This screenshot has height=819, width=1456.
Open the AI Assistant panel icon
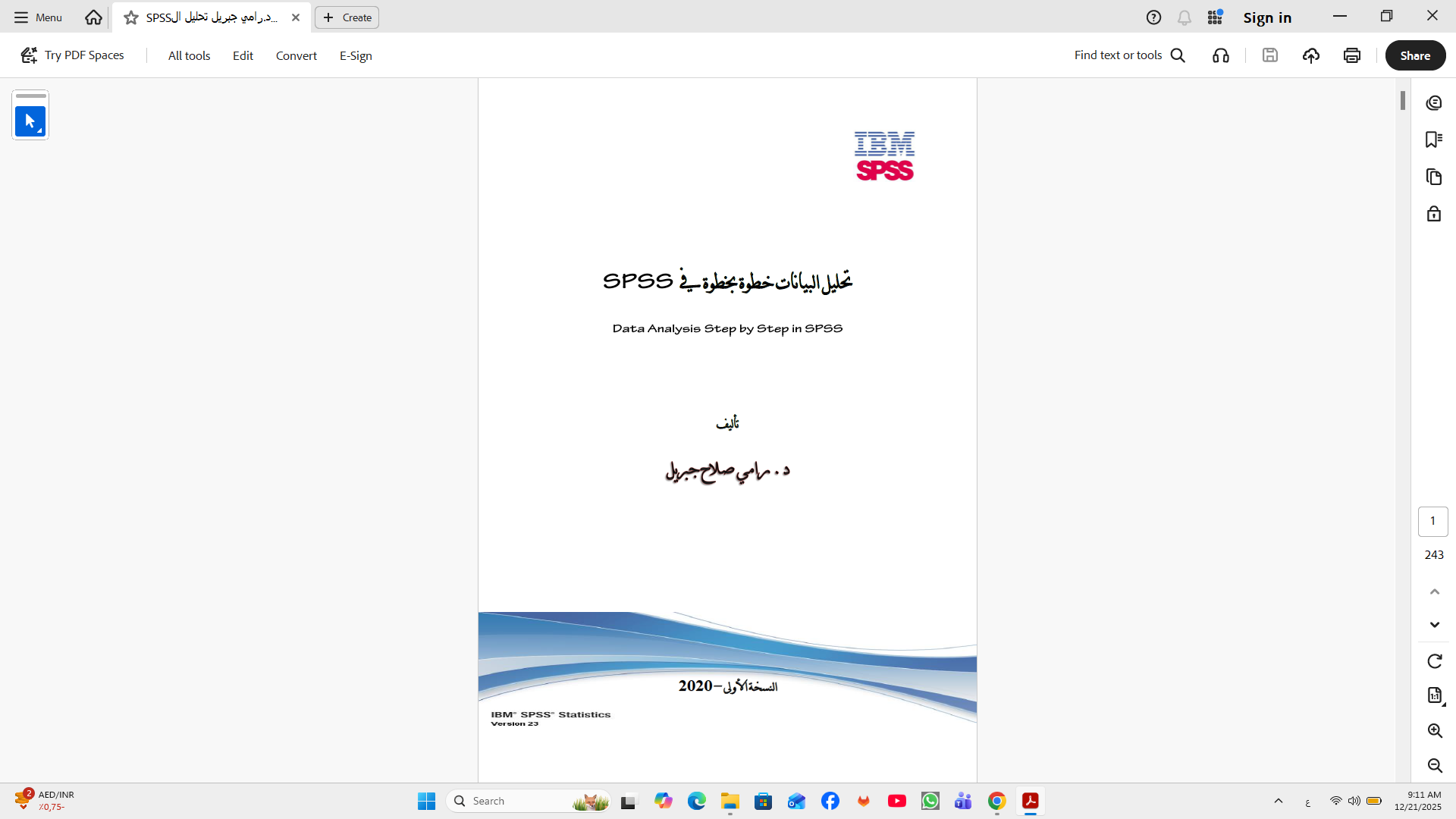click(x=1434, y=103)
